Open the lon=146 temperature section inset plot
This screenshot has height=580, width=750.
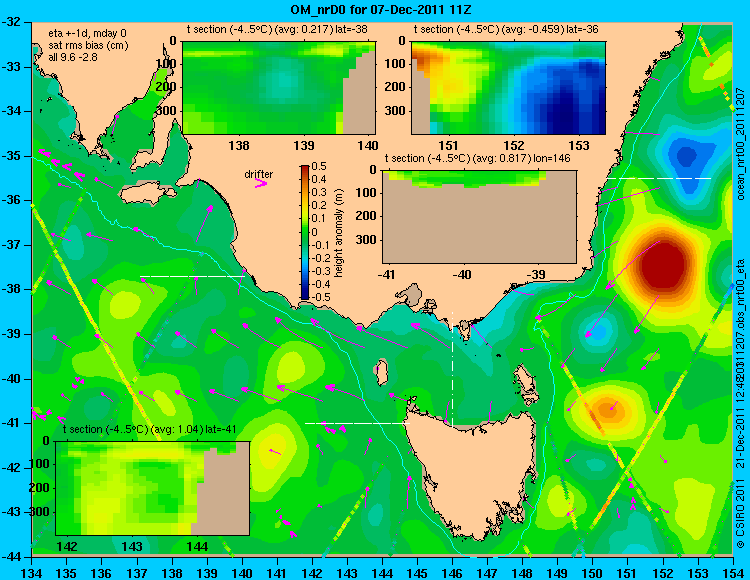[479, 217]
